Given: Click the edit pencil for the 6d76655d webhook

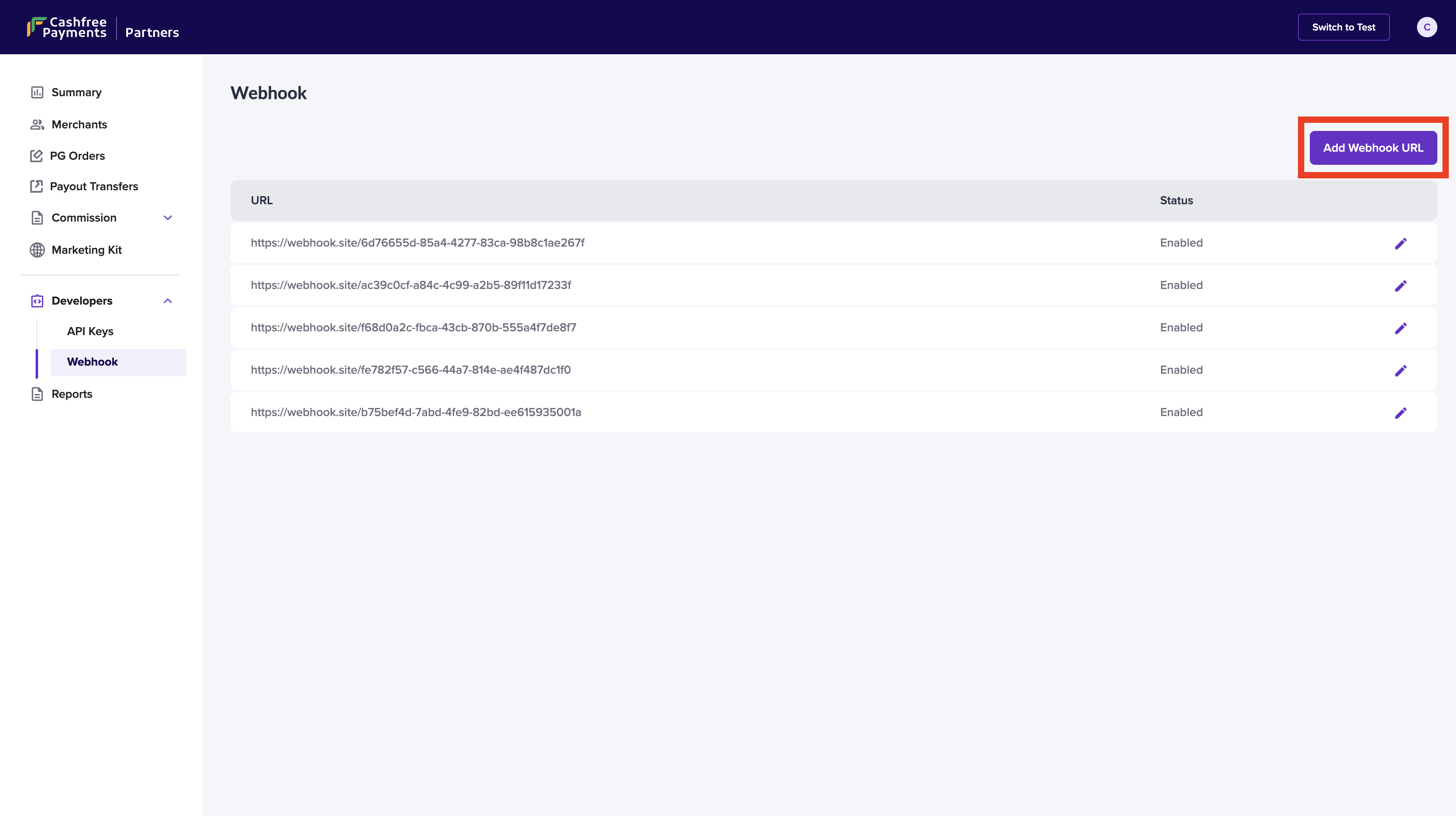Looking at the screenshot, I should [x=1400, y=244].
